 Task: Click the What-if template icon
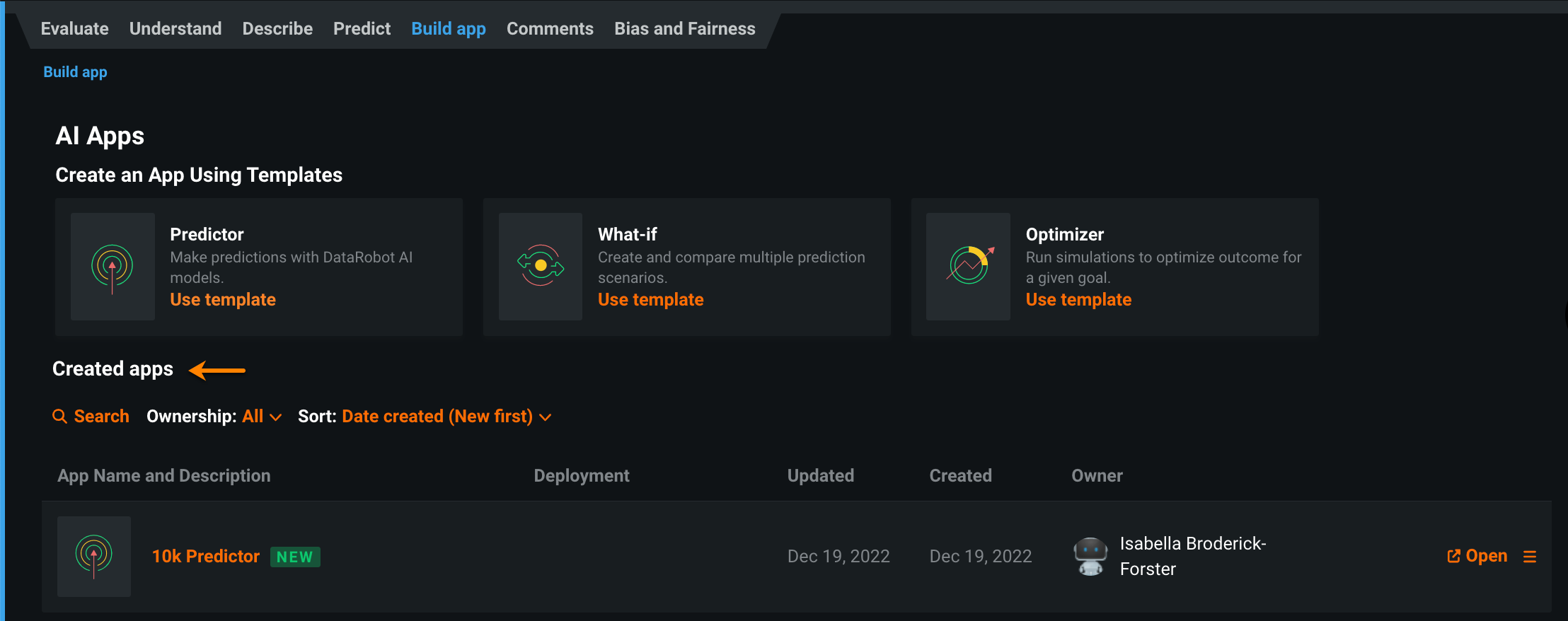(x=541, y=266)
